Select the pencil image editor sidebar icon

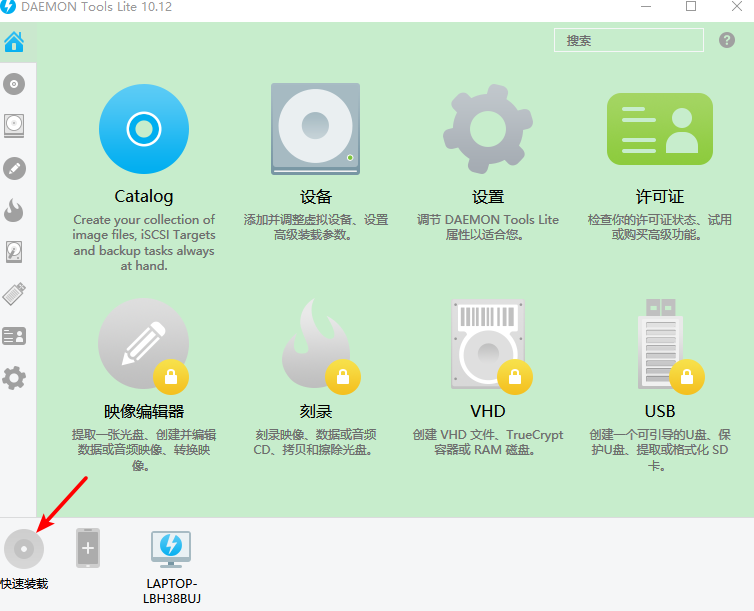(14, 169)
